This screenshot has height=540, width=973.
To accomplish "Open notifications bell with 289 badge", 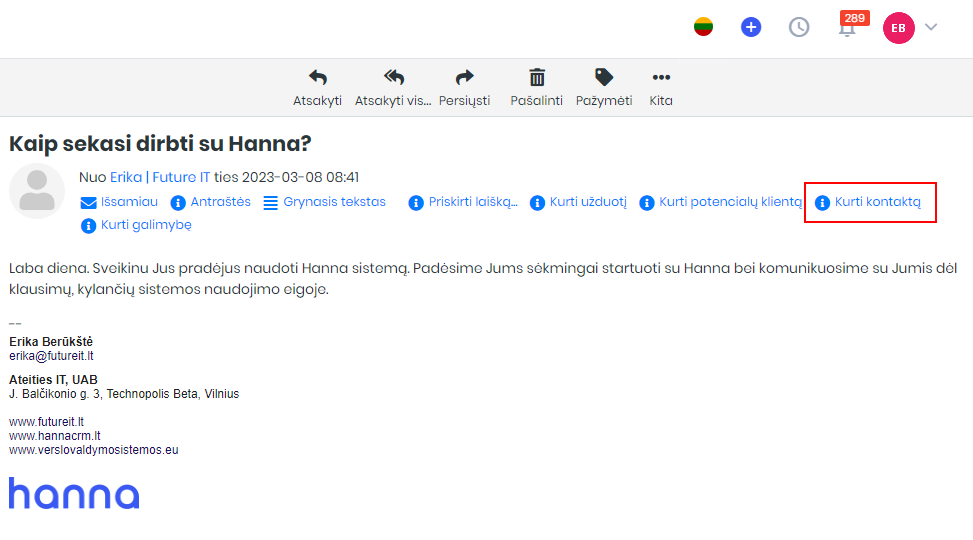I will (x=848, y=27).
